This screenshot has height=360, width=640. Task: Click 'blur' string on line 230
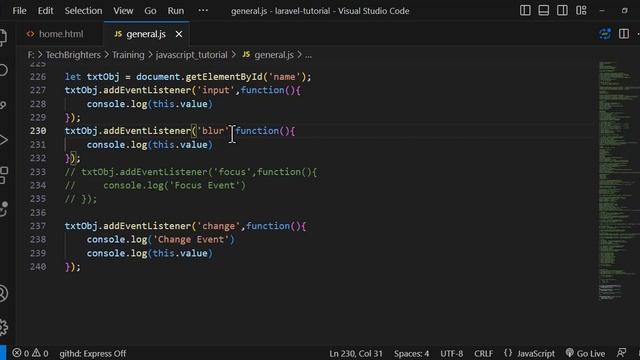click(x=213, y=131)
